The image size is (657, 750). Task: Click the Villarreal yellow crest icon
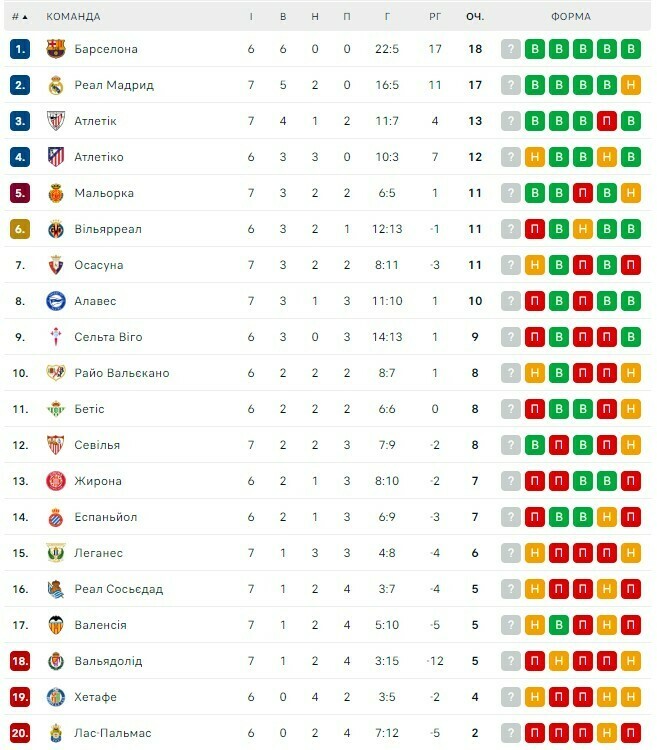56,229
